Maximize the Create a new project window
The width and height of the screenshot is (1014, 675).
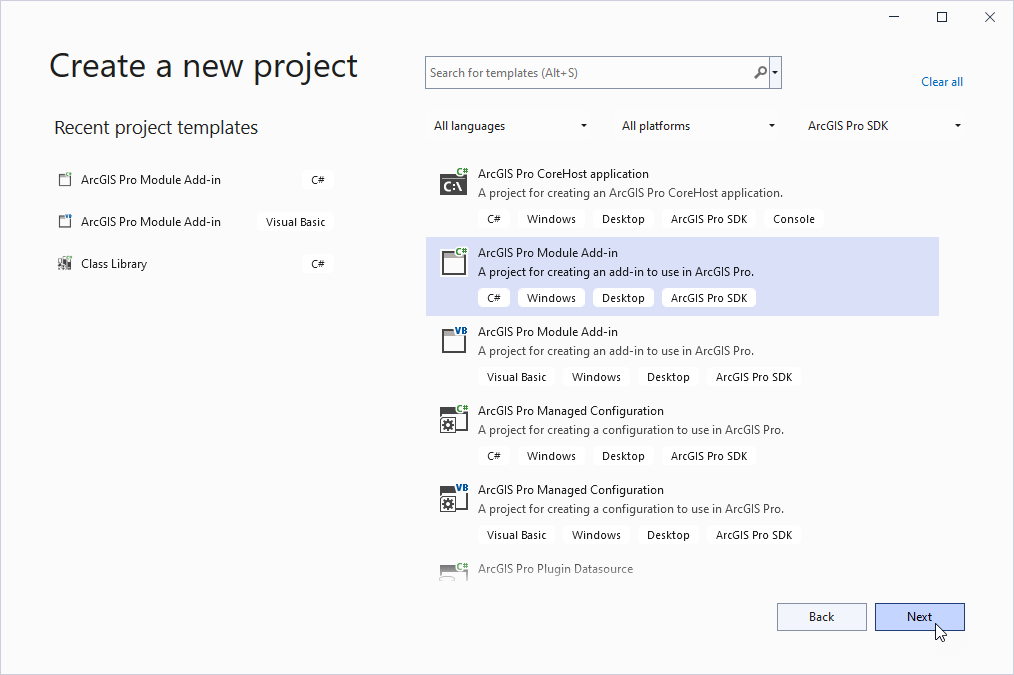pos(941,17)
